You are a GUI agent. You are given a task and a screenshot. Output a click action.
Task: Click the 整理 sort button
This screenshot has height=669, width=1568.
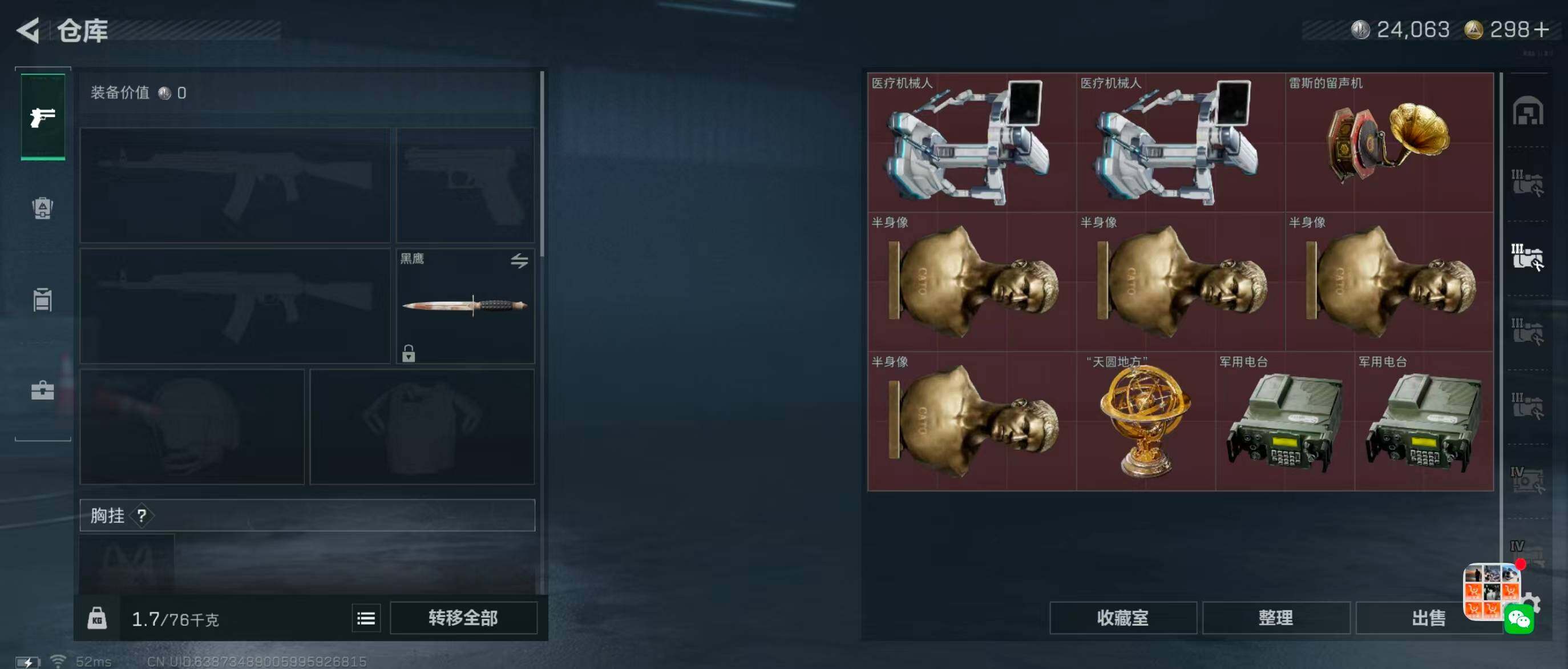click(1276, 618)
